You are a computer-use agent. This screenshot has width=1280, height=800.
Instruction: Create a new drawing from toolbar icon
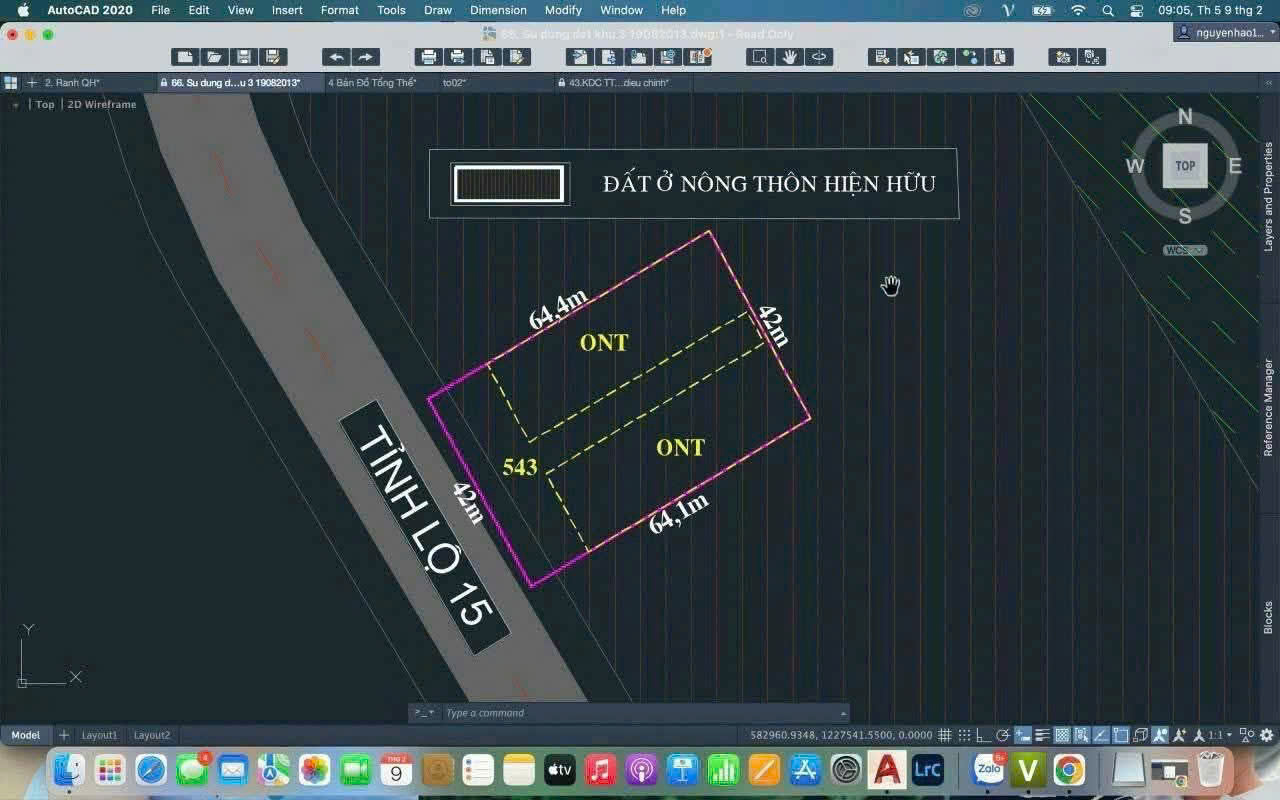(x=184, y=57)
